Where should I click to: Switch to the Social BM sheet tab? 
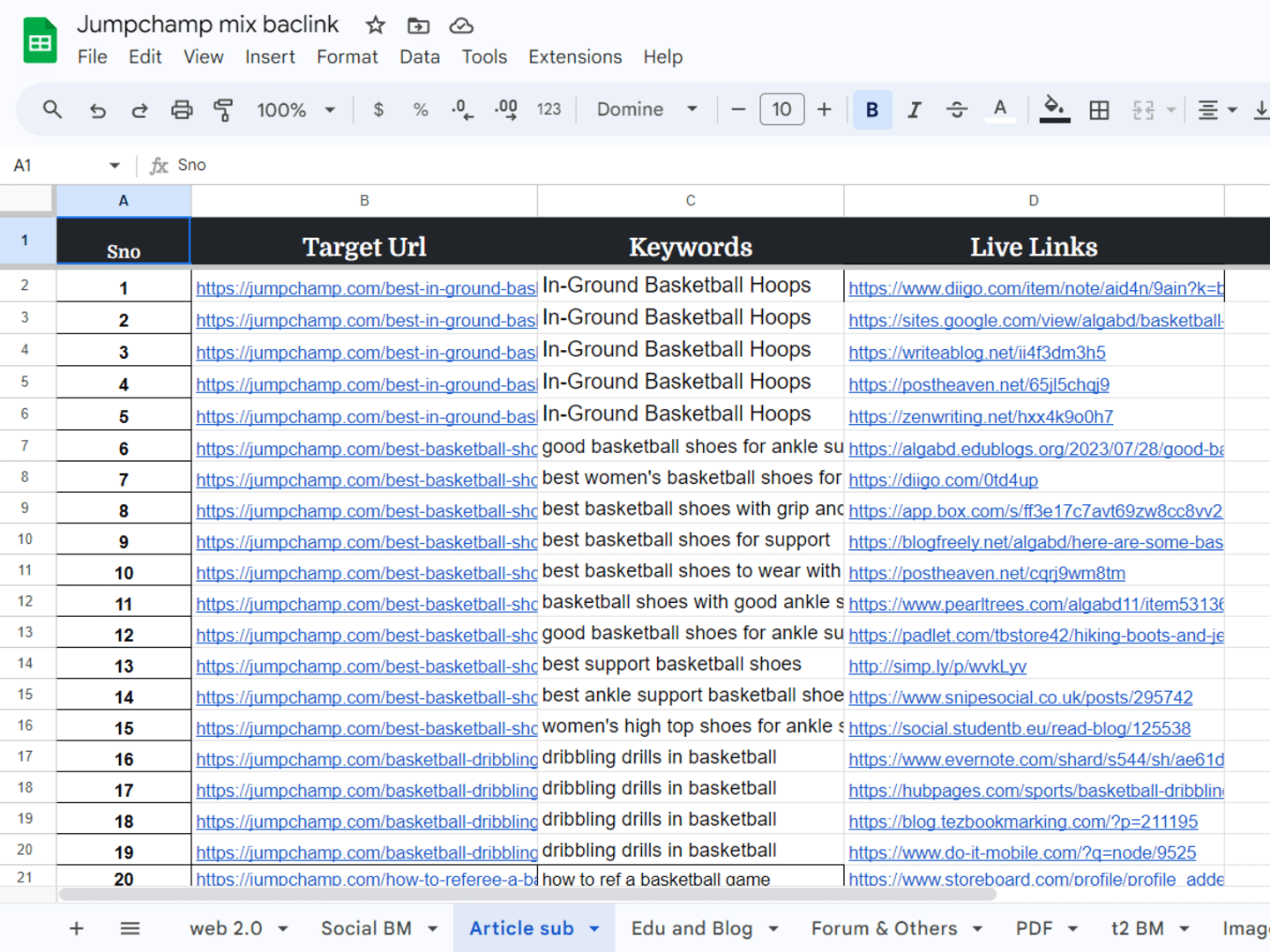point(366,928)
